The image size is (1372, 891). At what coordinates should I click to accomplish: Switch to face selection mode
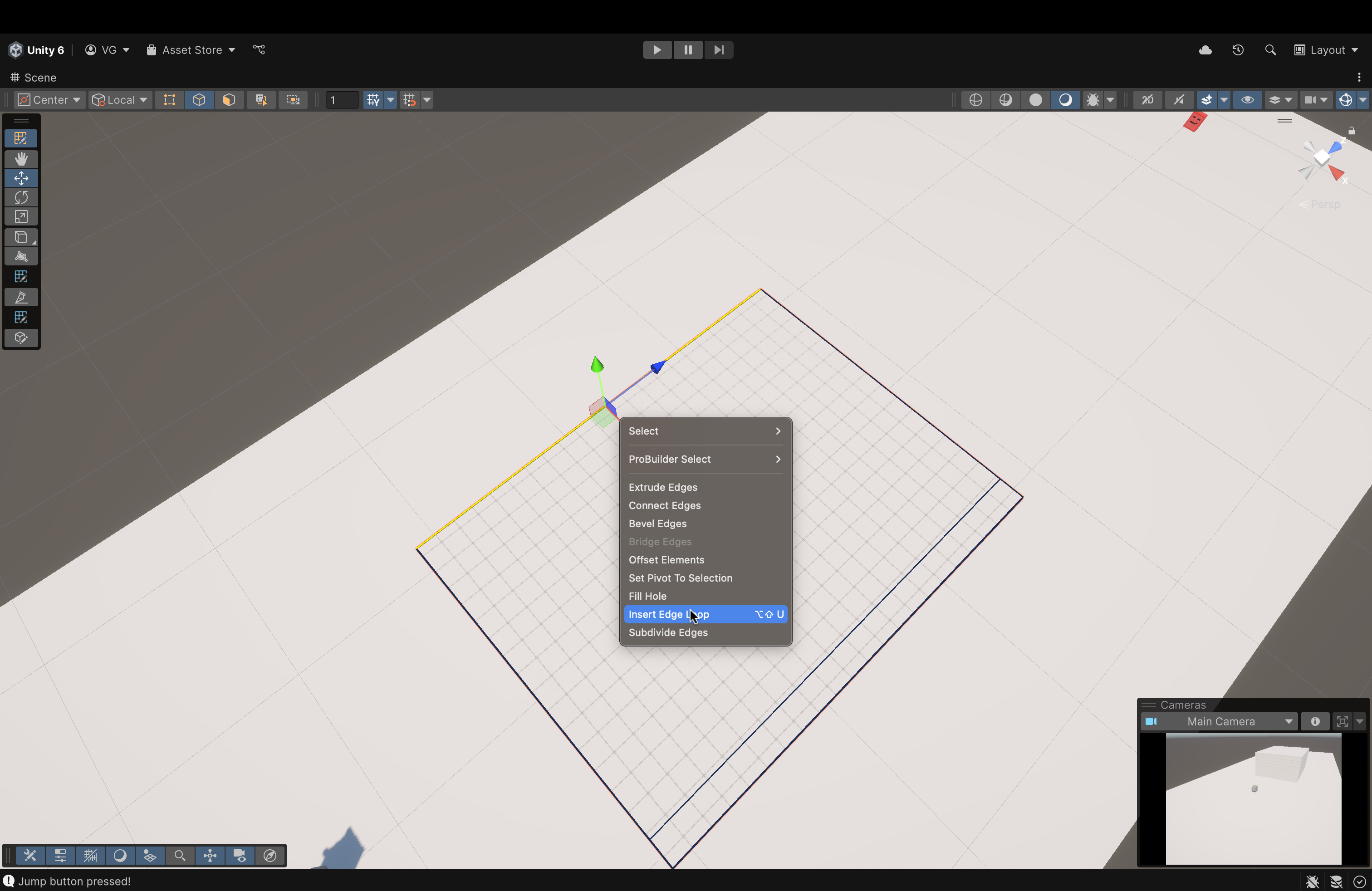point(230,100)
